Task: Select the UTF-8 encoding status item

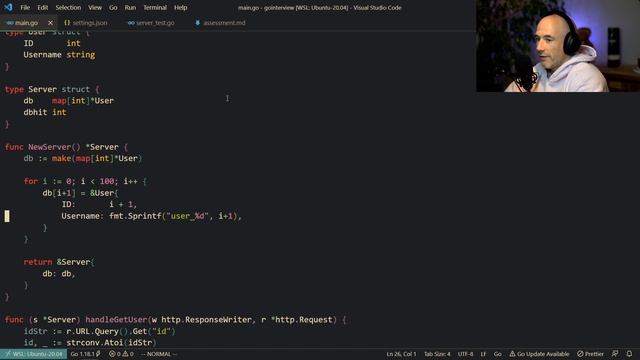Action: 465,354
